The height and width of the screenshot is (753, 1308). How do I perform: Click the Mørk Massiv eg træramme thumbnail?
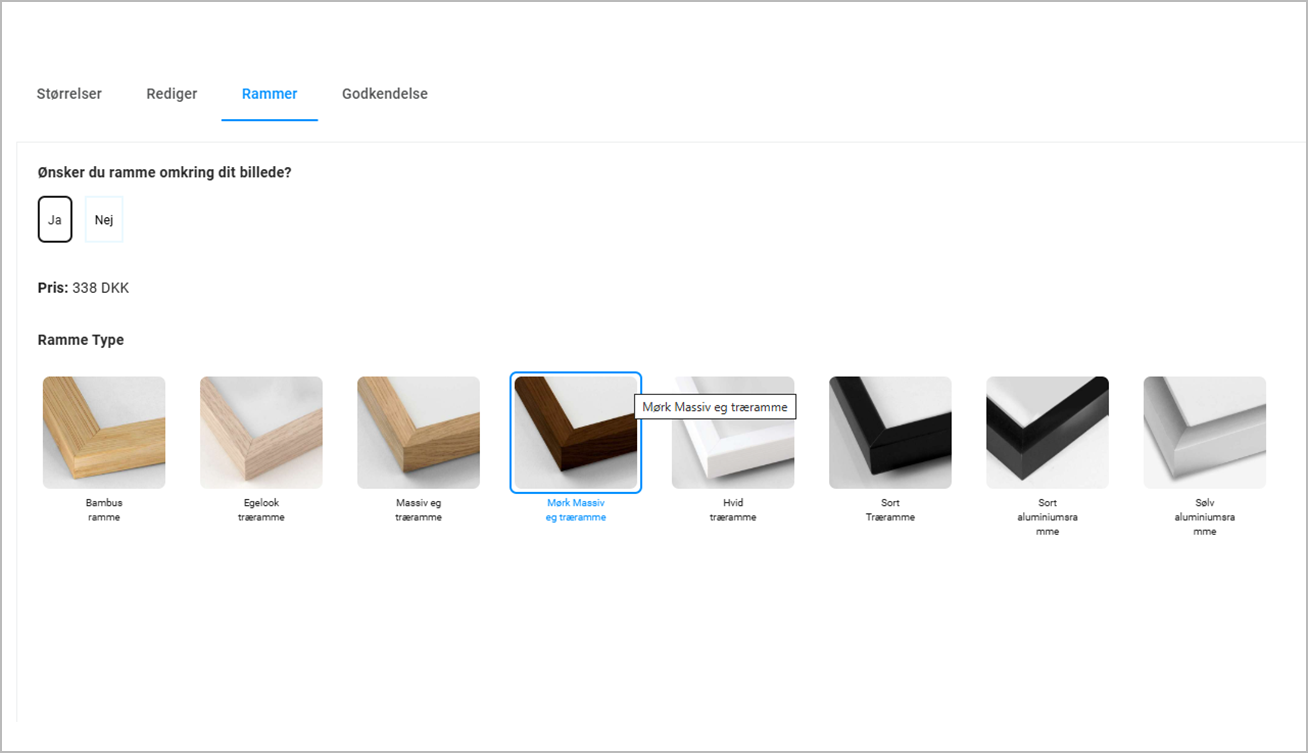576,432
